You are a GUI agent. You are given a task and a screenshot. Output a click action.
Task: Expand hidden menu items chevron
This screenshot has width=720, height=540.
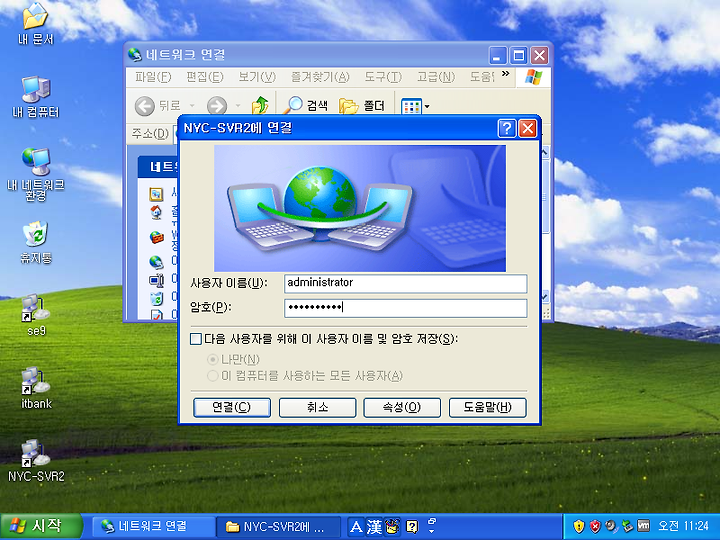[x=506, y=73]
